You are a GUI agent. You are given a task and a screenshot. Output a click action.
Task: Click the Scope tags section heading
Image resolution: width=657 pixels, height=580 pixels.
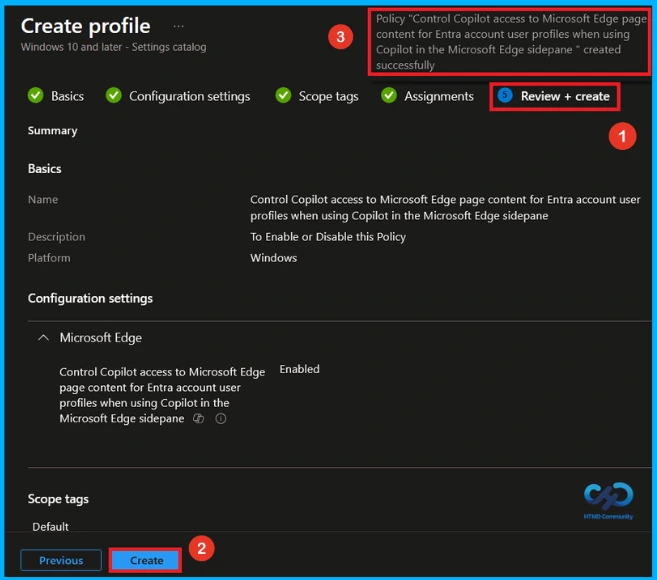coord(58,499)
